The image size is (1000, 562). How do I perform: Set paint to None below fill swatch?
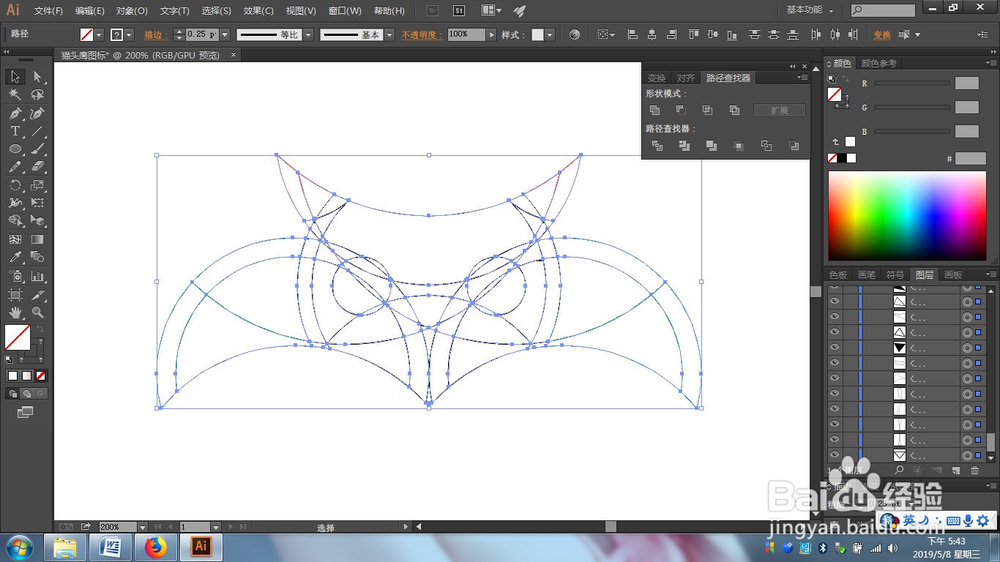click(40, 376)
